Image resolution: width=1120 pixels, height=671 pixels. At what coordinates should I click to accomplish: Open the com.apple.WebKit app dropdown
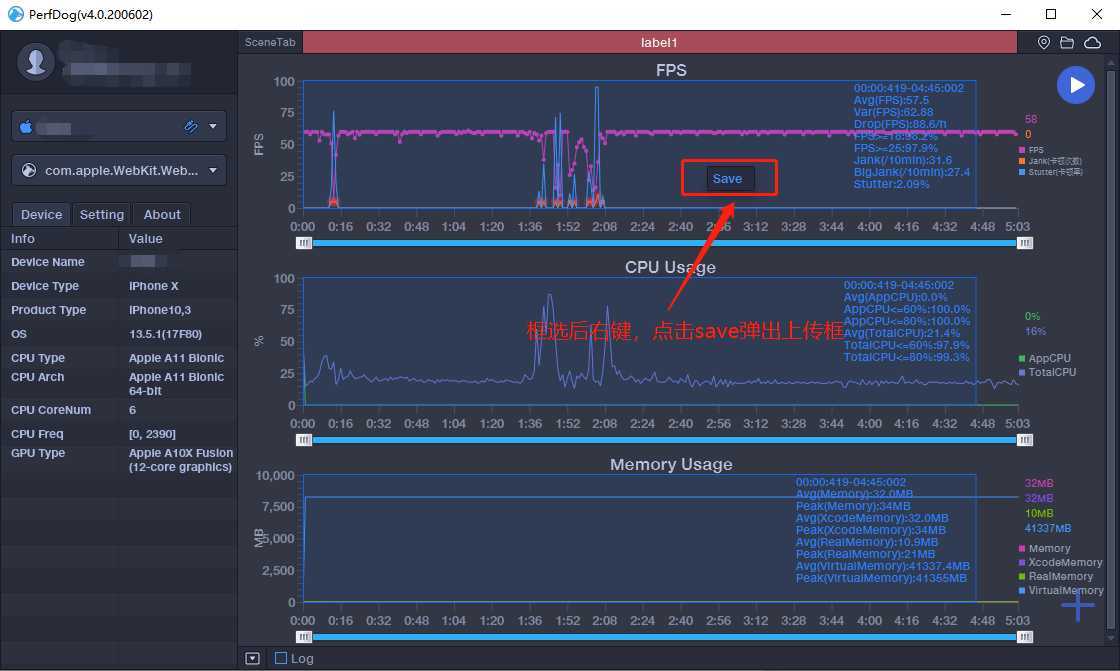click(x=213, y=171)
